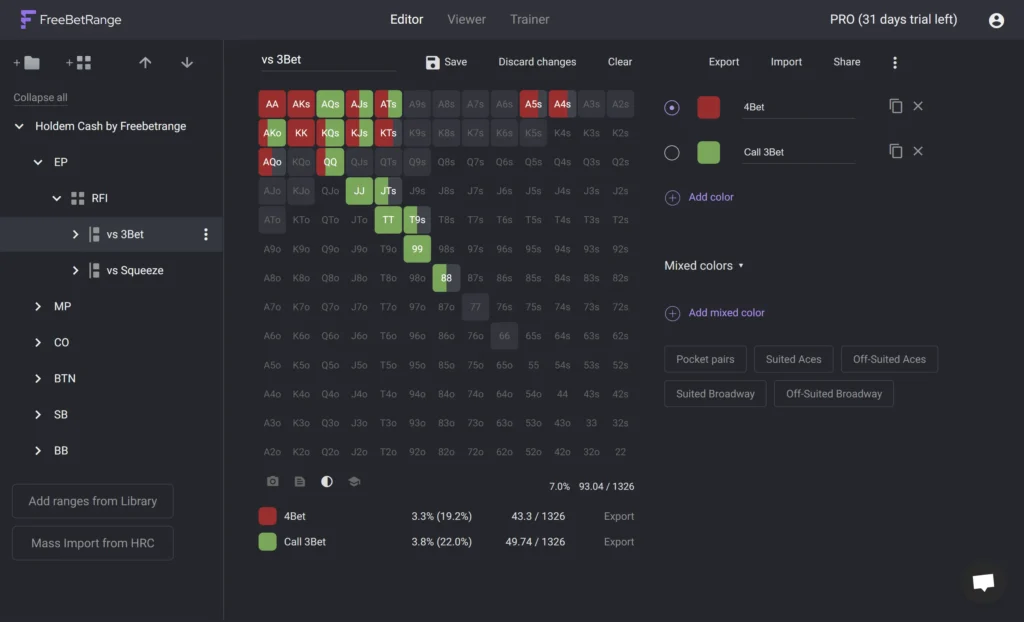Viewport: 1024px width, 622px height.
Task: Open the Mixed colors dropdown
Action: click(x=704, y=266)
